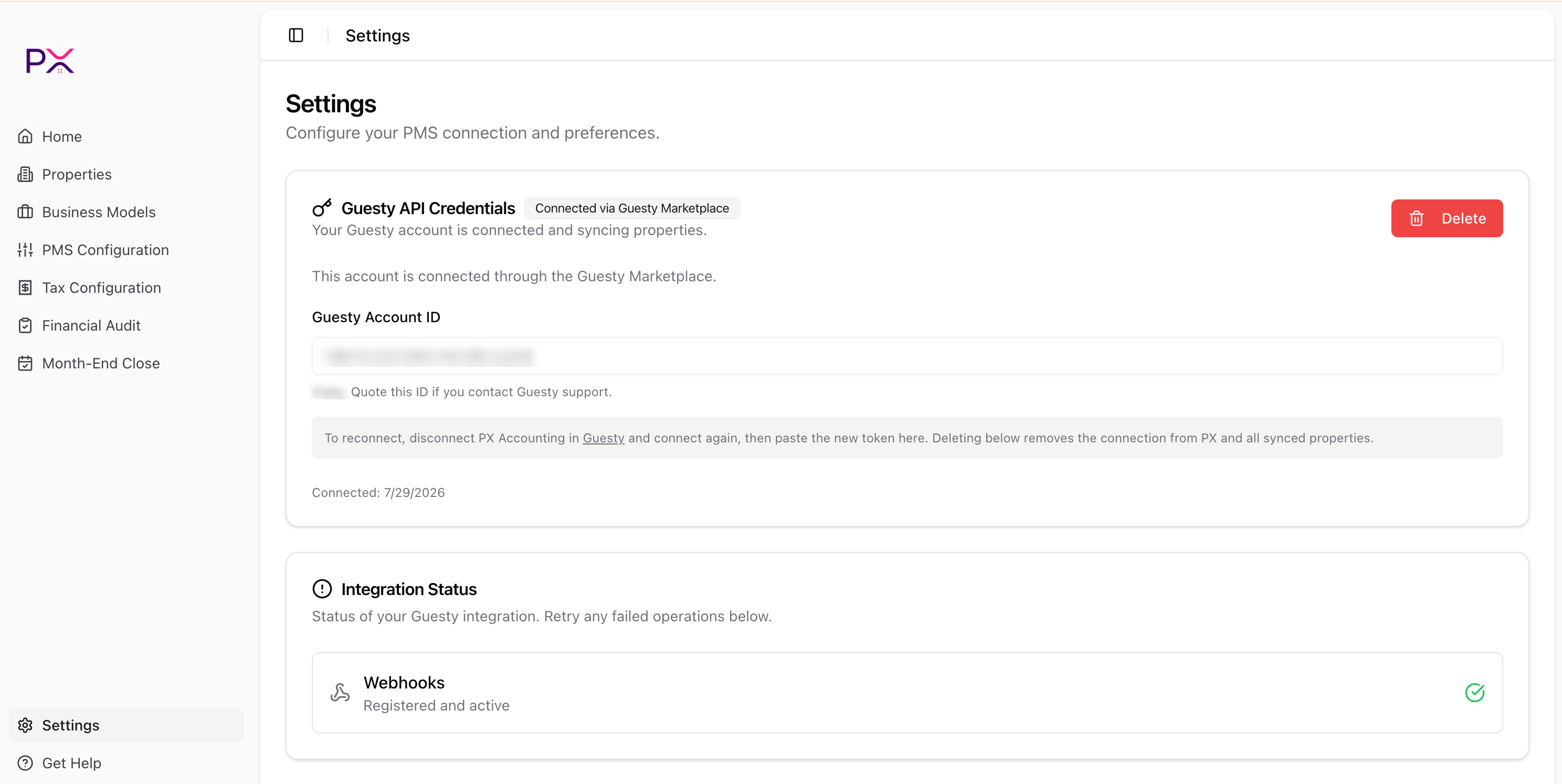
Task: Select Settings in the sidebar
Action: 125,725
